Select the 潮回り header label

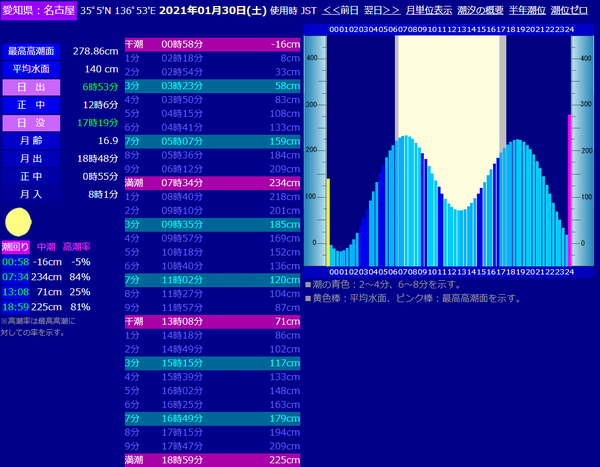coord(15,247)
